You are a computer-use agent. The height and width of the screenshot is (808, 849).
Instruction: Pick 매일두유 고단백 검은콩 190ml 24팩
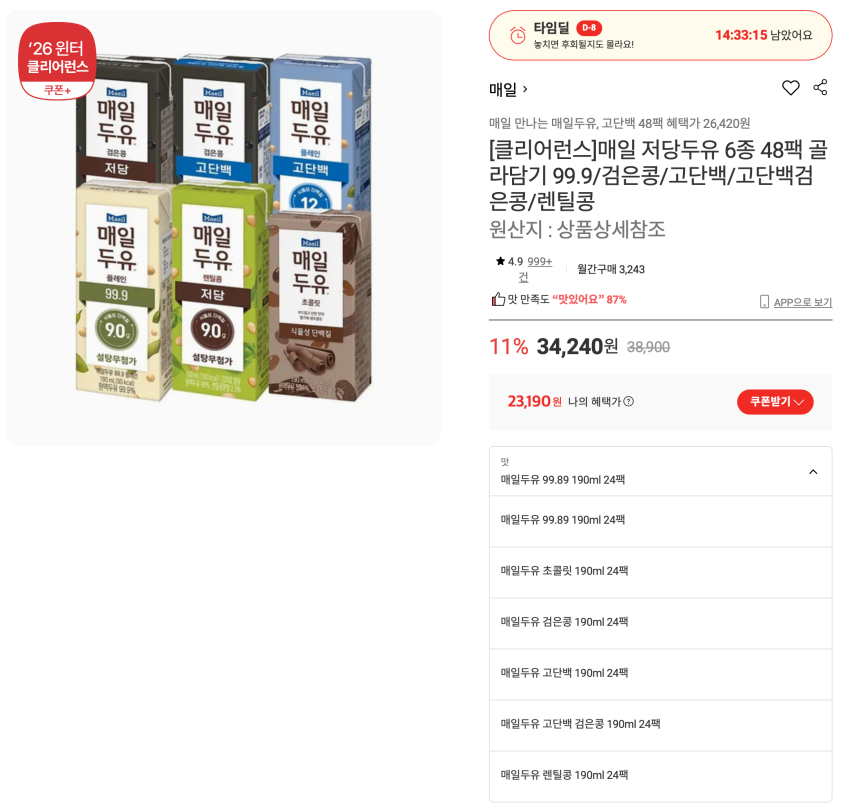point(660,725)
